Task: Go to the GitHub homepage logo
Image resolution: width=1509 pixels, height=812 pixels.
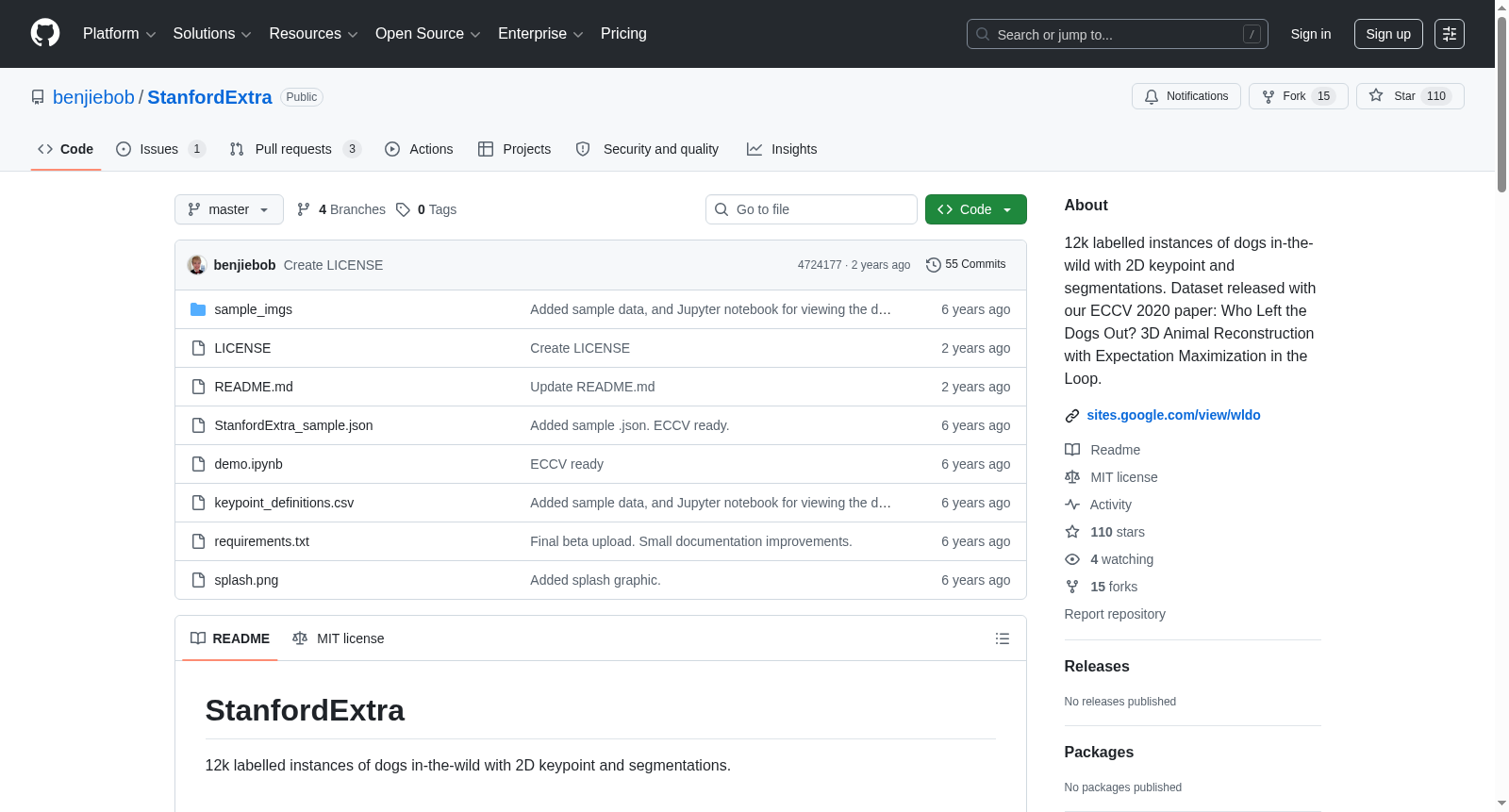Action: [x=45, y=34]
